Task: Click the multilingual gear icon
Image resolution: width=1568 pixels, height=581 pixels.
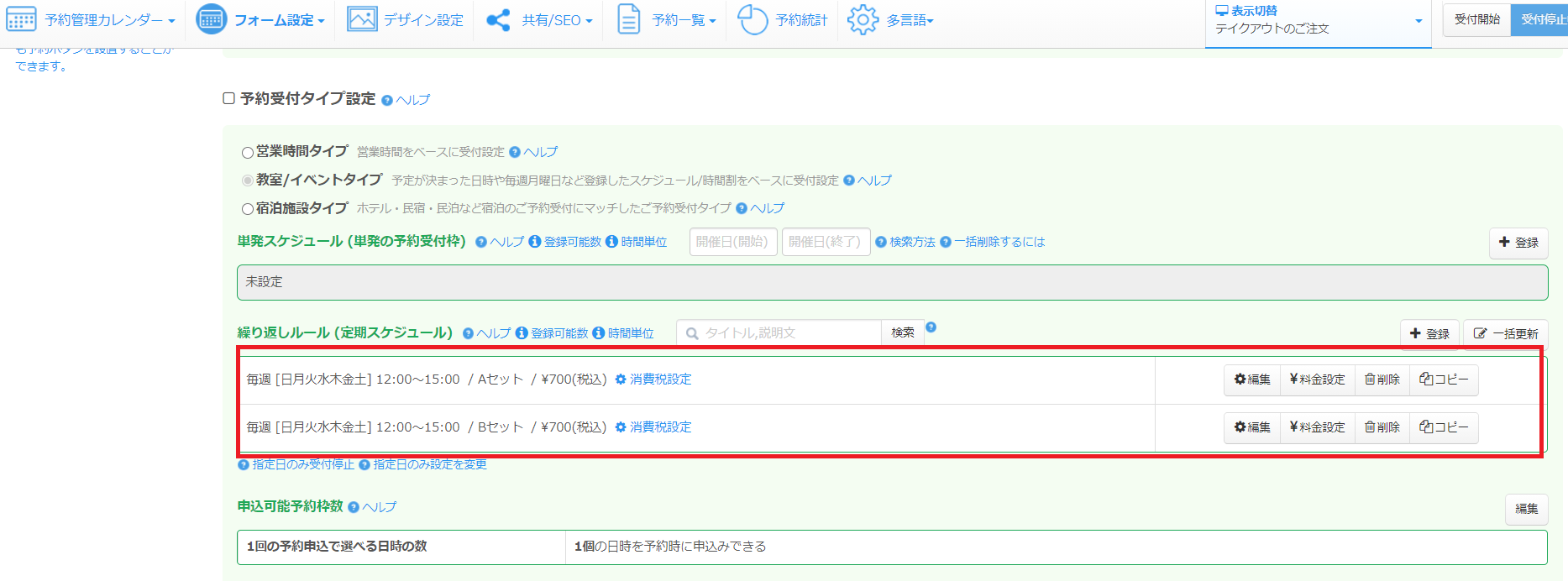Action: [x=863, y=19]
